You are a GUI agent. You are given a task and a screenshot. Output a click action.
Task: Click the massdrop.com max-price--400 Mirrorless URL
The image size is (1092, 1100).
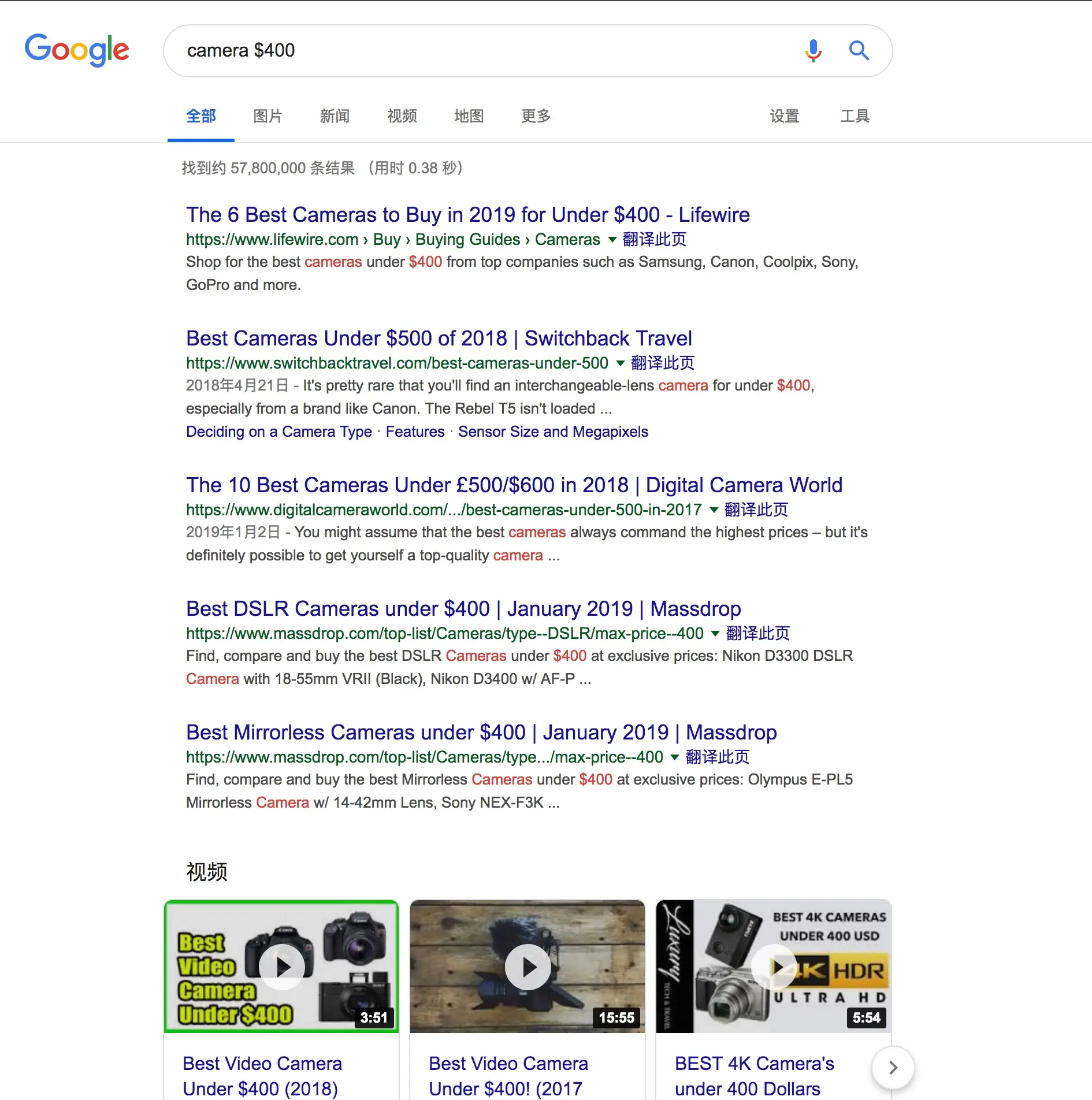coord(425,757)
